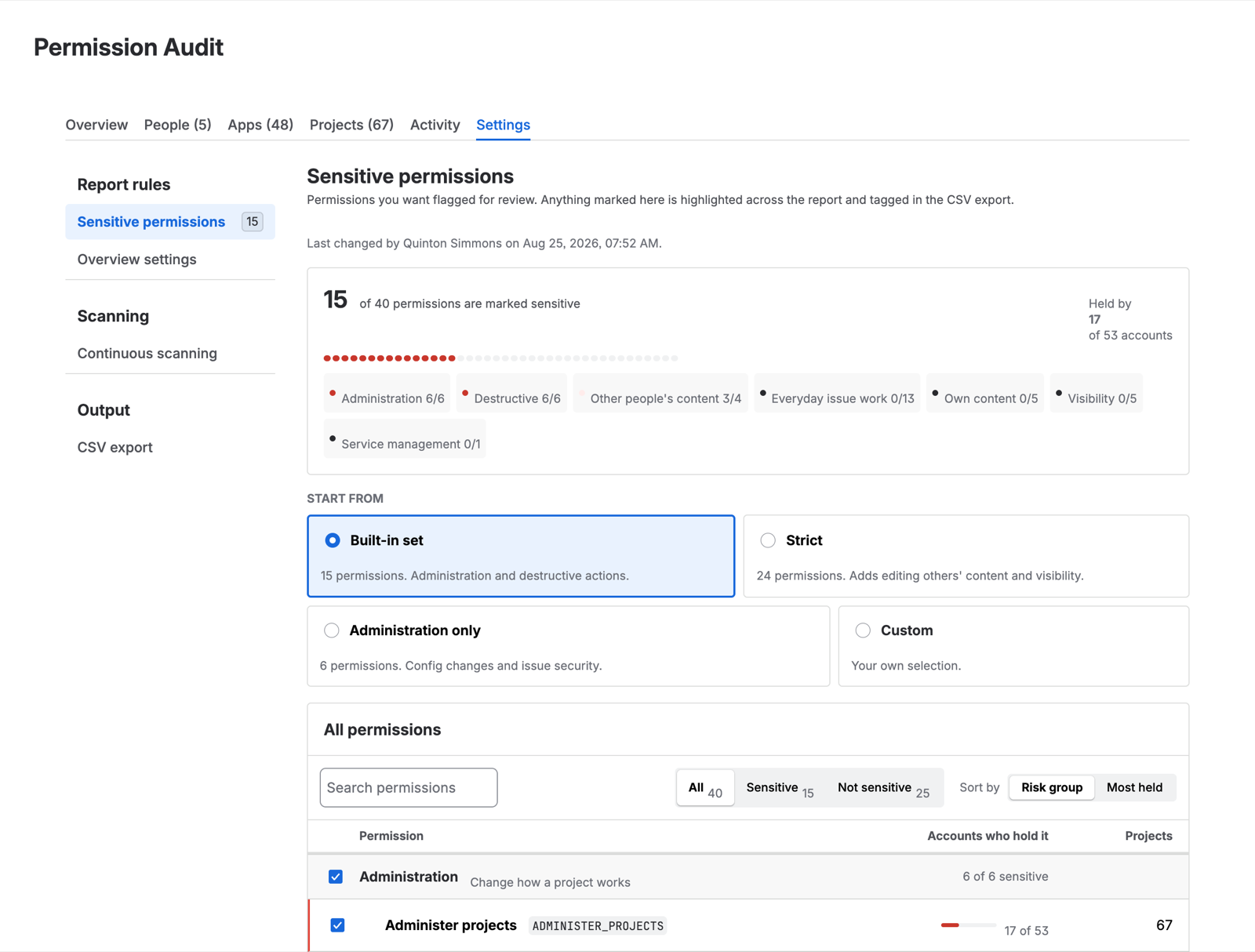Open the Activity tab

[435, 125]
